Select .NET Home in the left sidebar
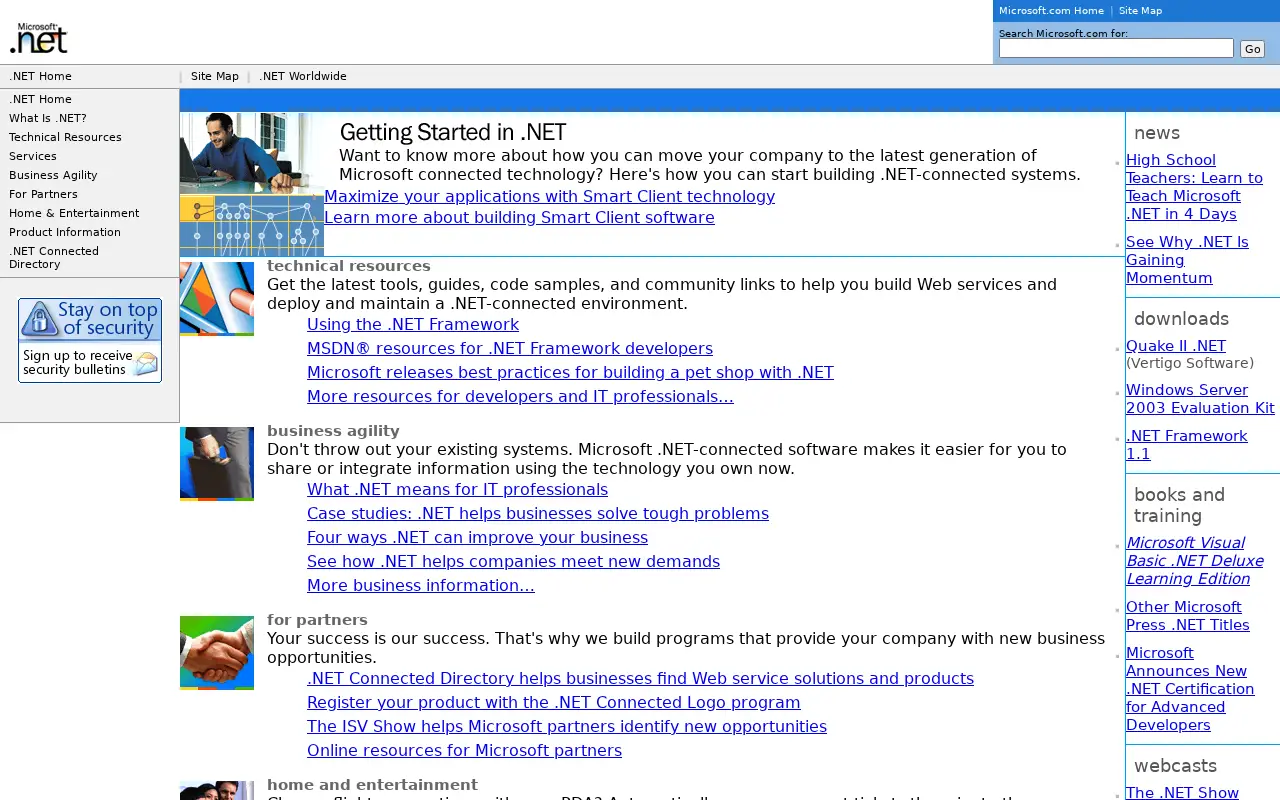 click(x=40, y=99)
